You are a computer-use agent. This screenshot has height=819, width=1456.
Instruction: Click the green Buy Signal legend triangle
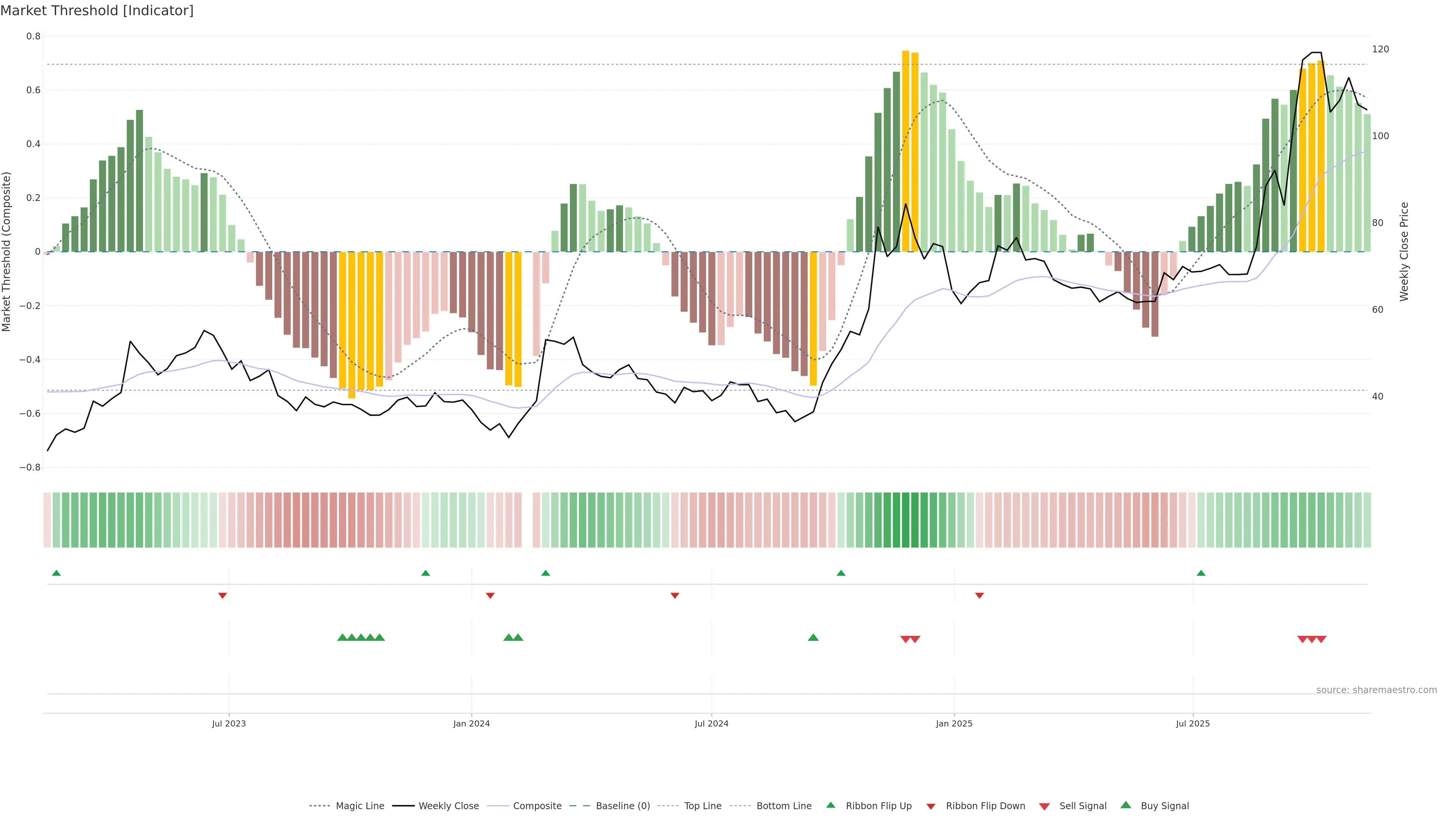tap(1125, 805)
